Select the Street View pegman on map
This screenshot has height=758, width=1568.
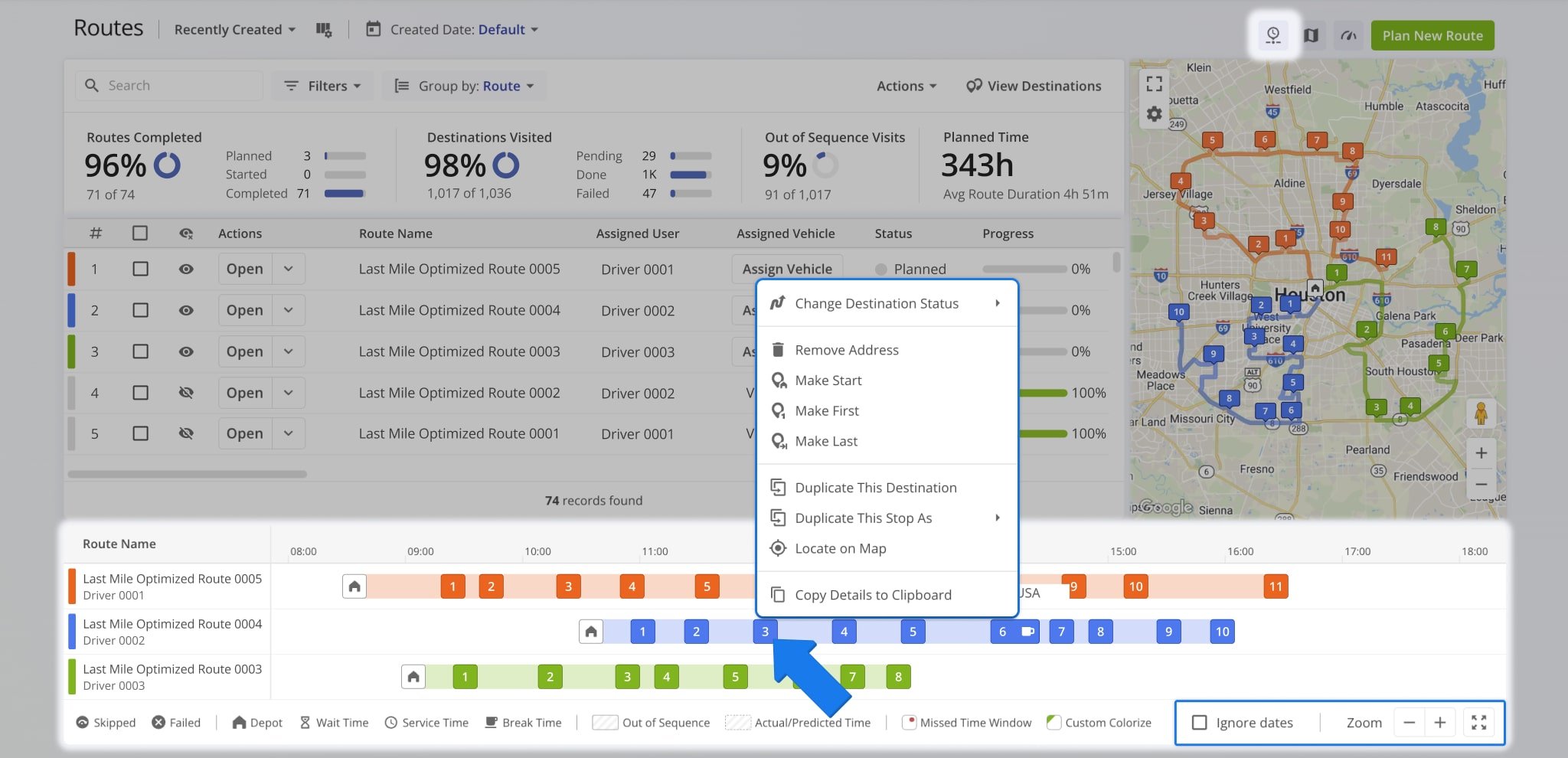pos(1481,413)
